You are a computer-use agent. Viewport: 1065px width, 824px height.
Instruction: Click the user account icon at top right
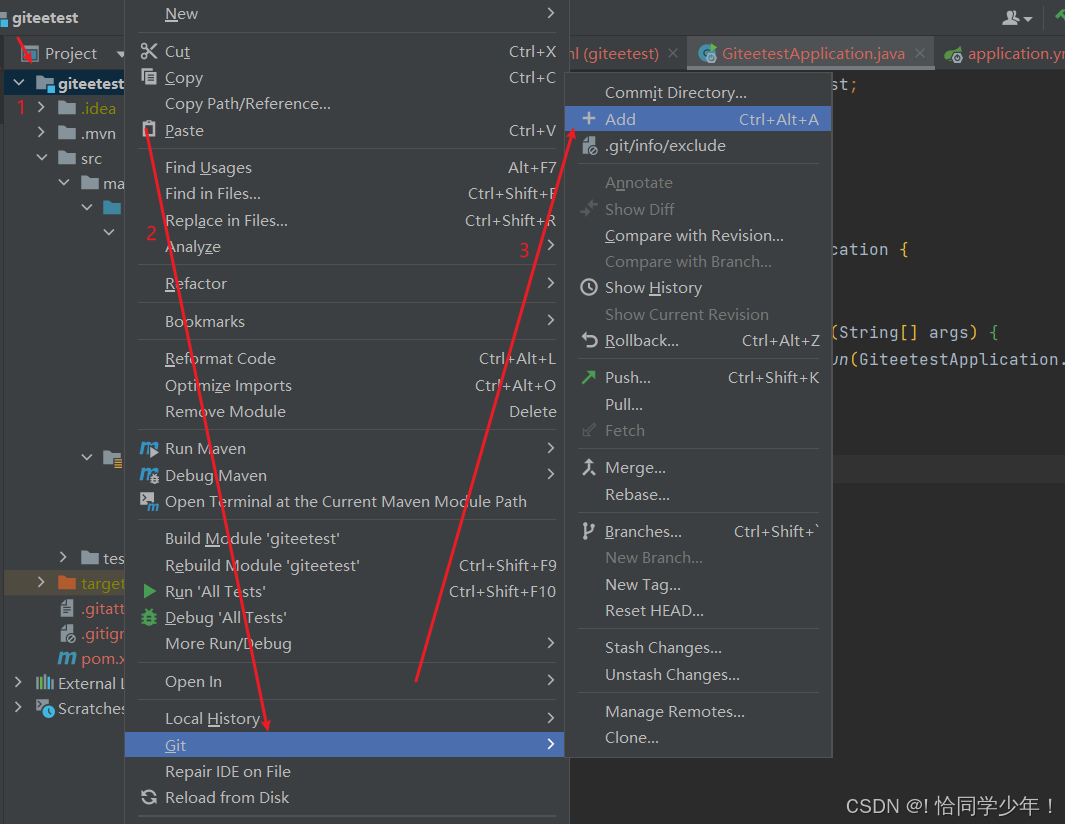coord(1011,18)
